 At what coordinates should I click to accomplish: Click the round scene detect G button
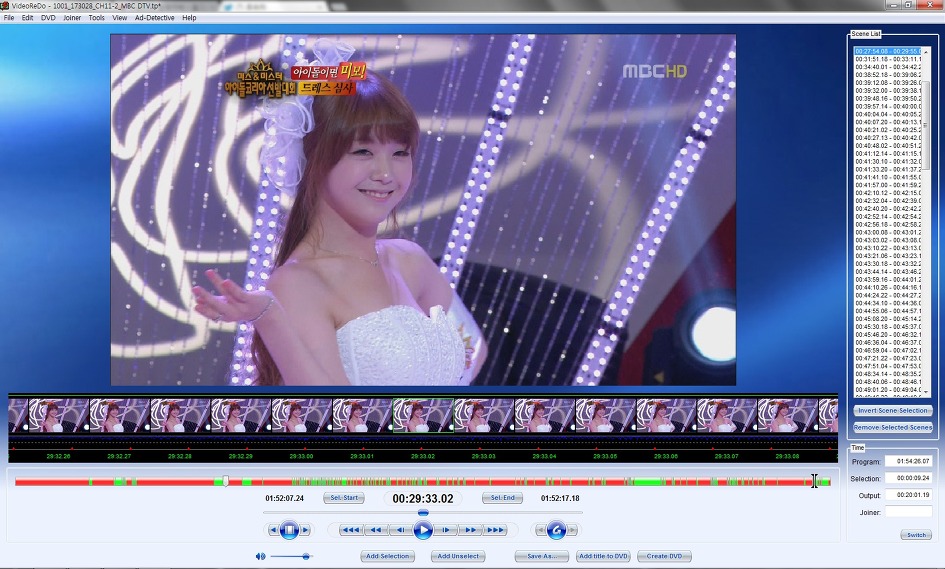556,530
